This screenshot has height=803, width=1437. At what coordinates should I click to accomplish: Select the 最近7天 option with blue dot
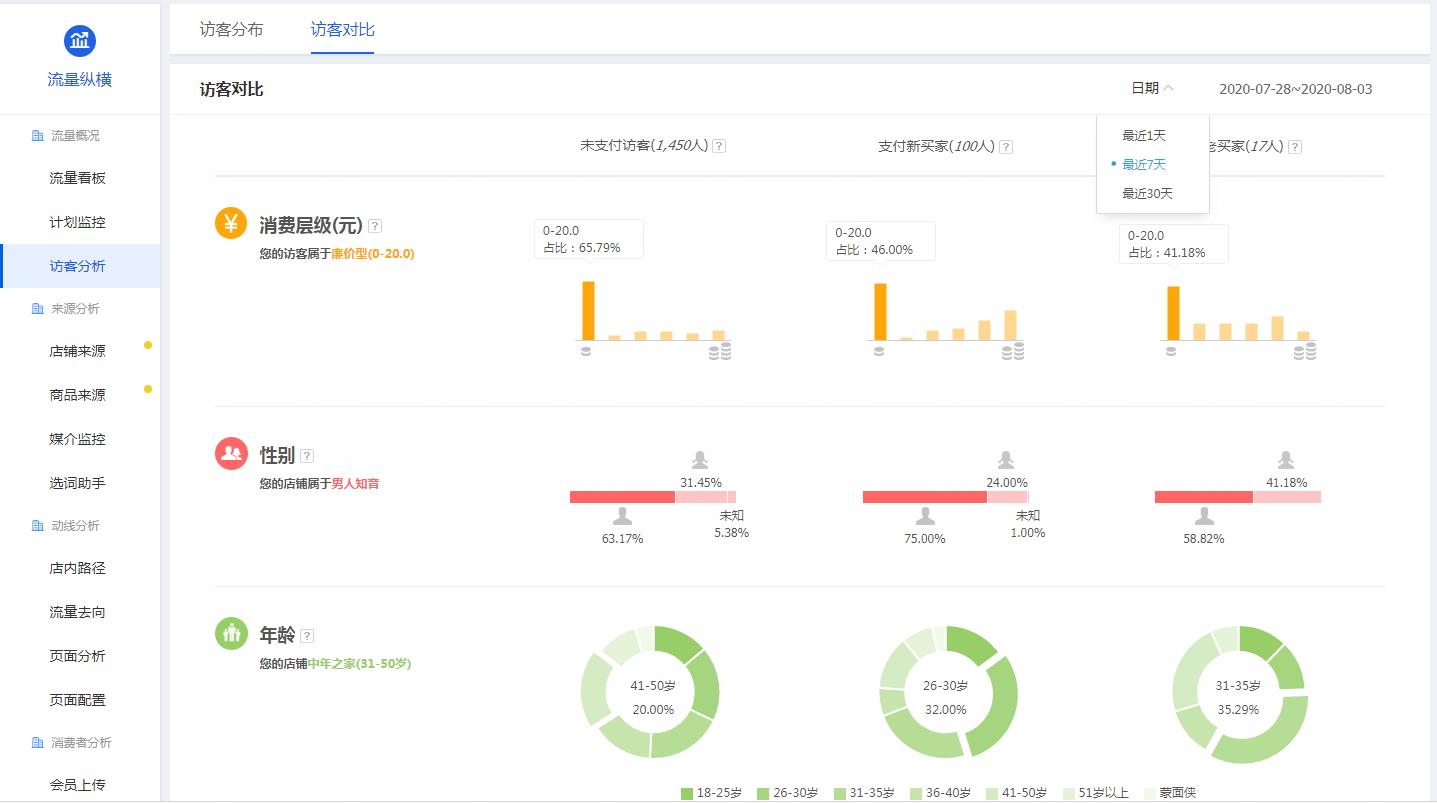tap(1144, 164)
